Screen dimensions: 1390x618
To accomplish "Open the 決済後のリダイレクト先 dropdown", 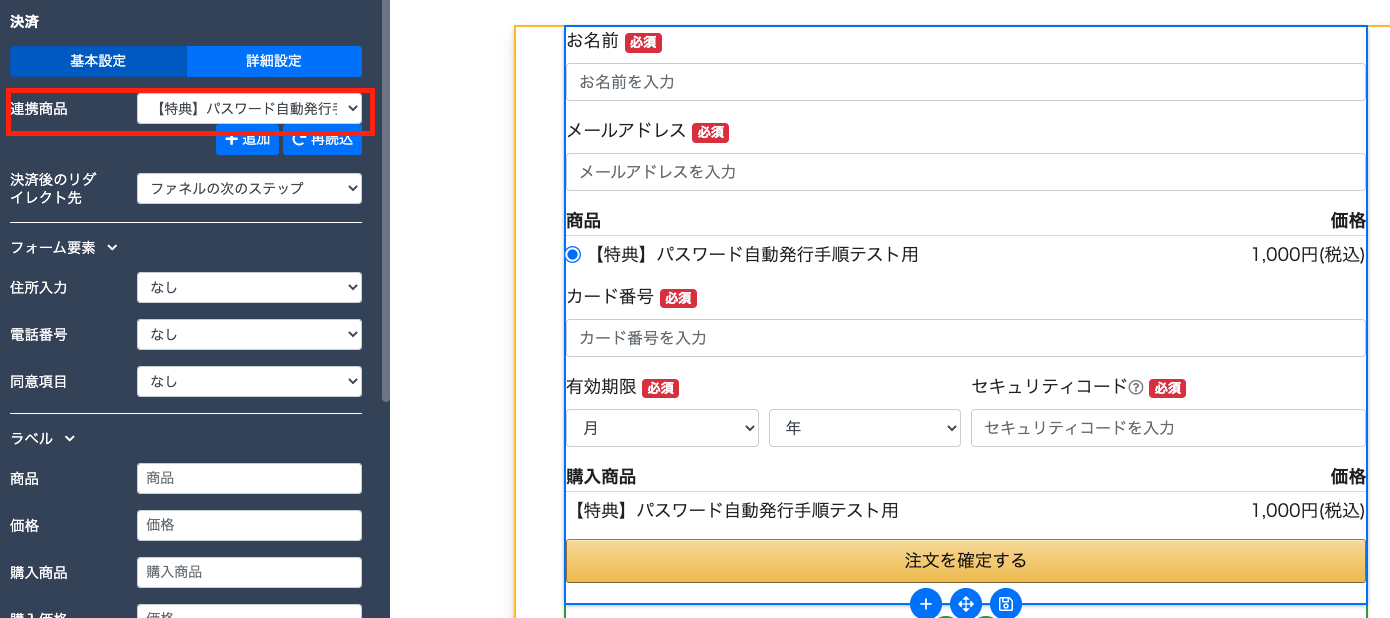I will (249, 188).
